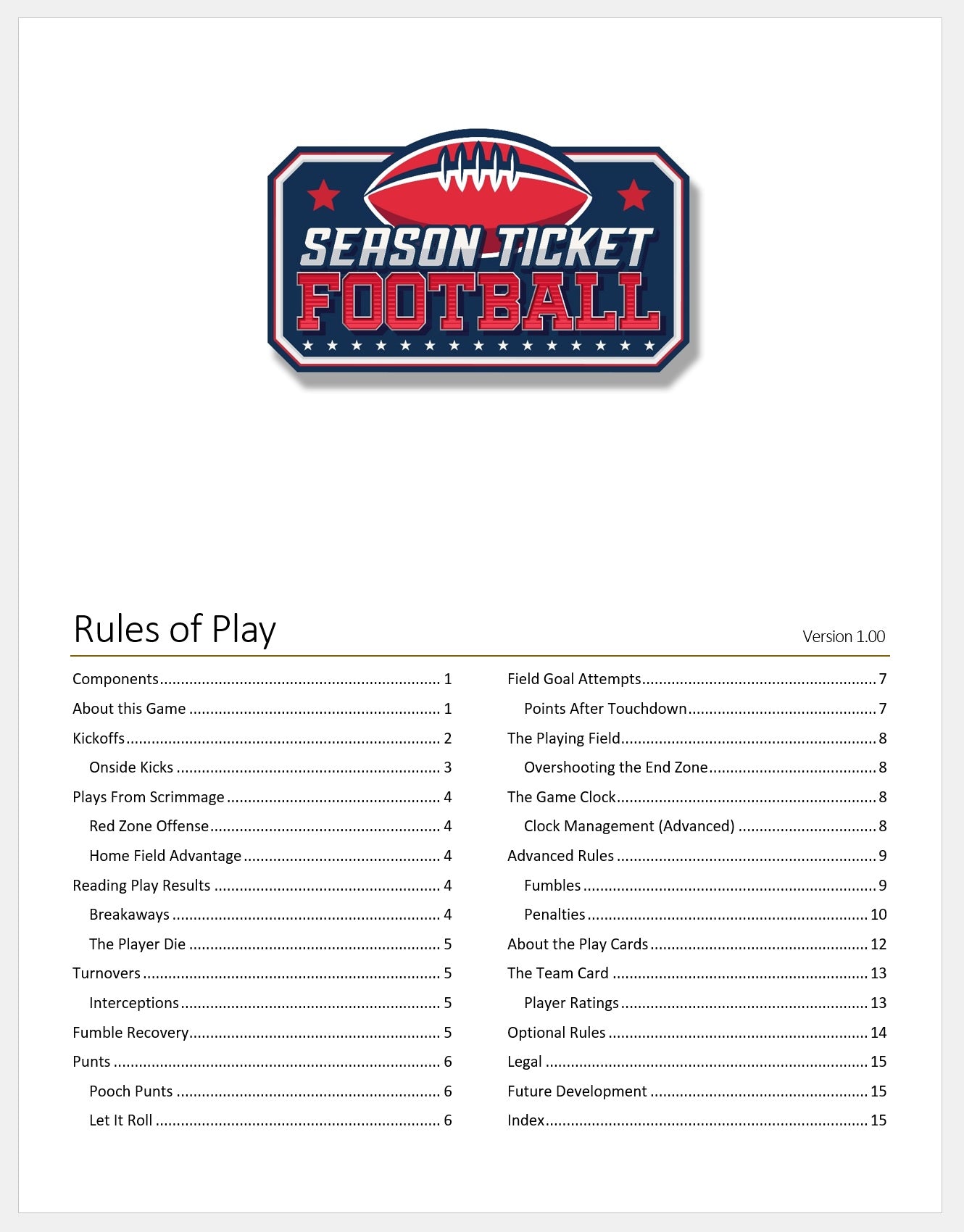Select Clock Management (Advanced) entry
This screenshot has width=964, height=1232.
pos(629,826)
